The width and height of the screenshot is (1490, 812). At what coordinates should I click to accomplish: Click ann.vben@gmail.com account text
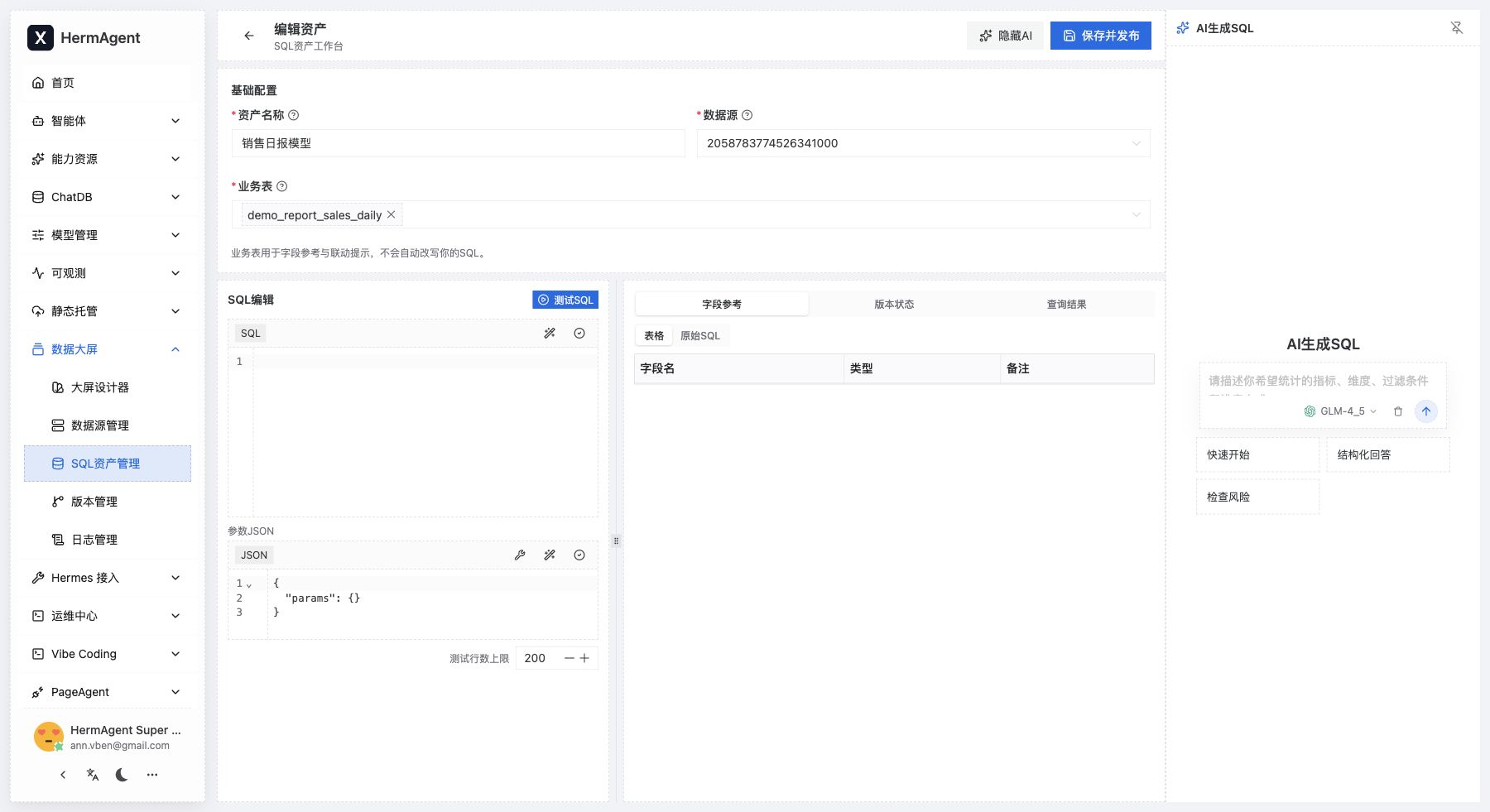[120, 746]
